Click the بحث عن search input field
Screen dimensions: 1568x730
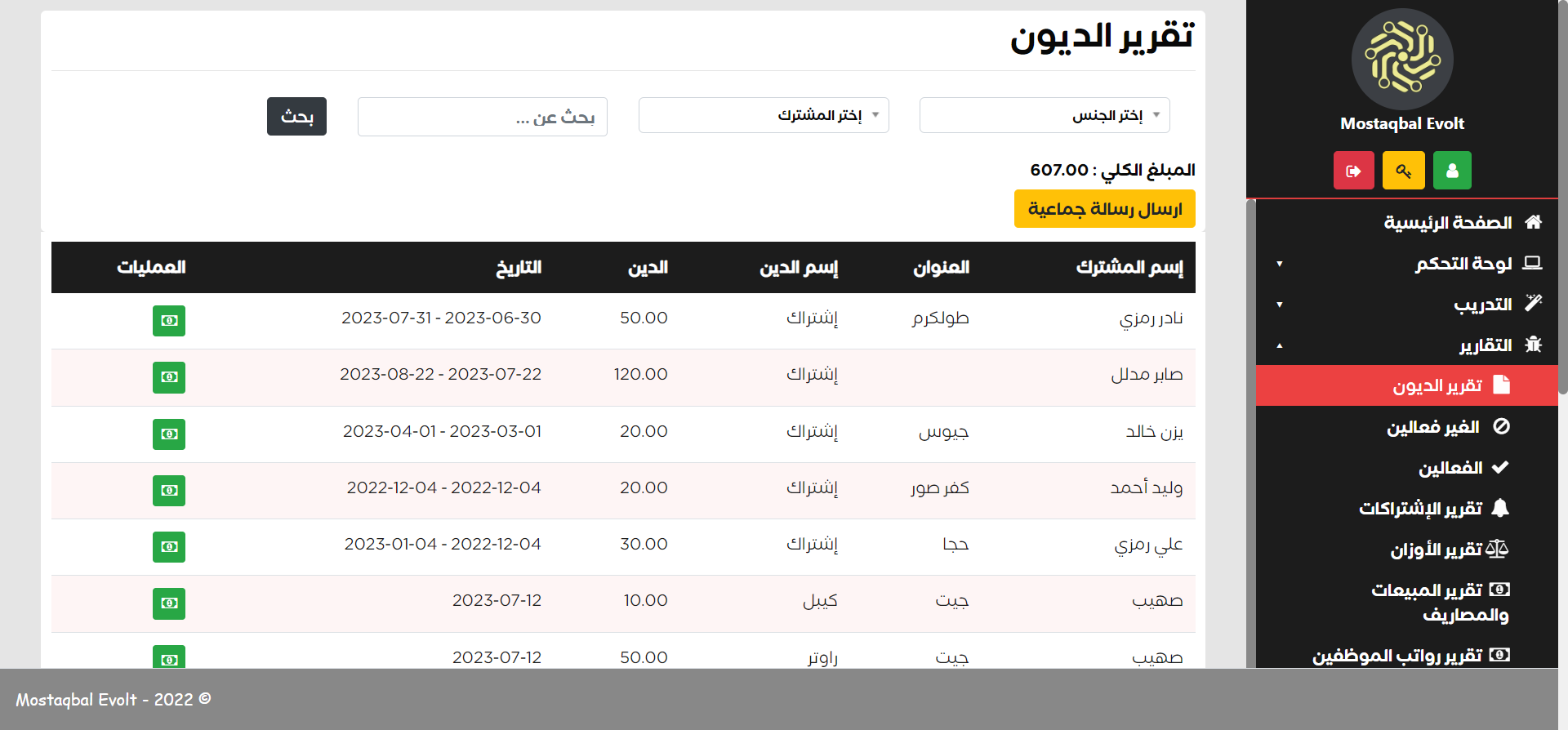click(x=482, y=118)
